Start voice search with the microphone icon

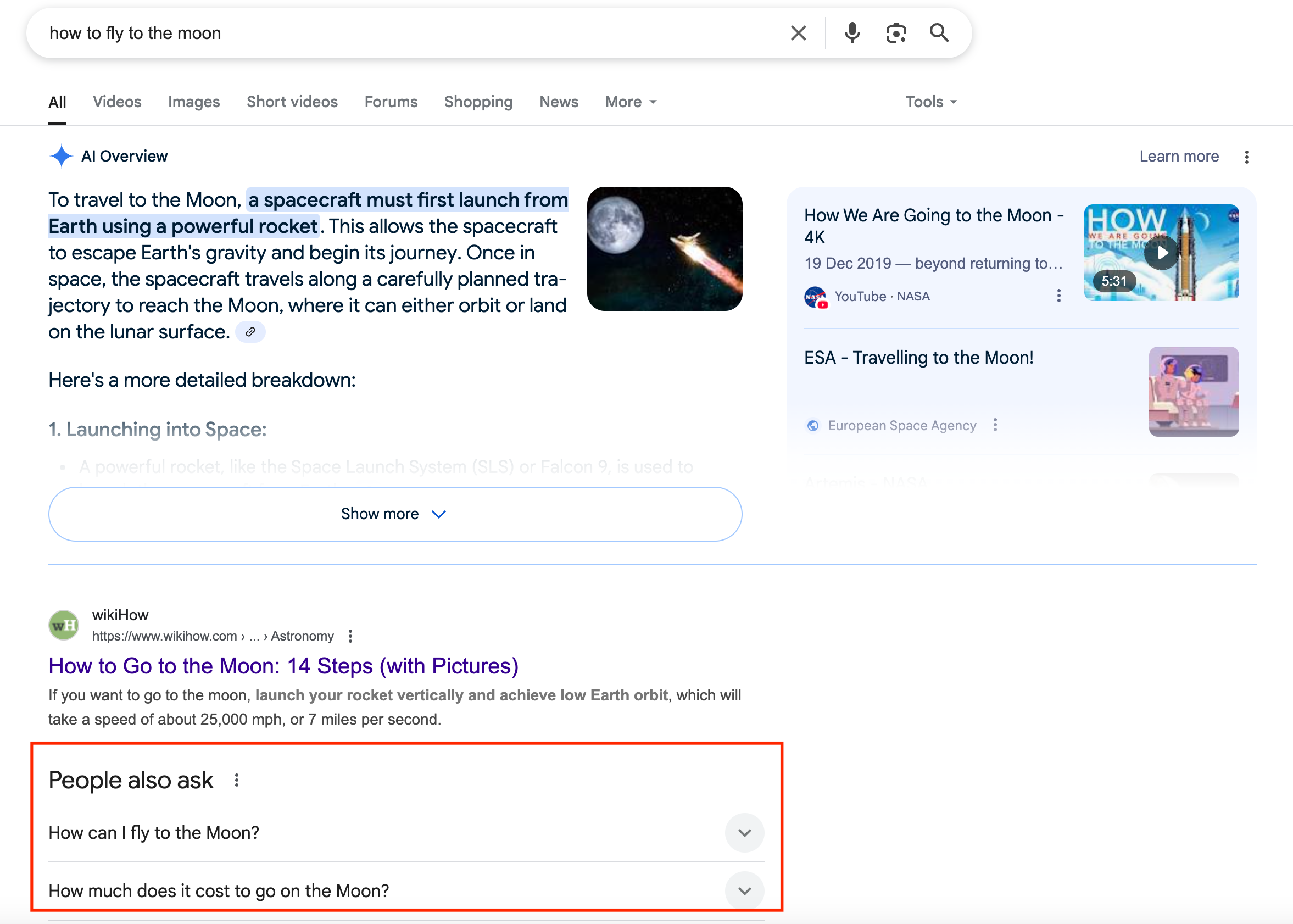(851, 33)
